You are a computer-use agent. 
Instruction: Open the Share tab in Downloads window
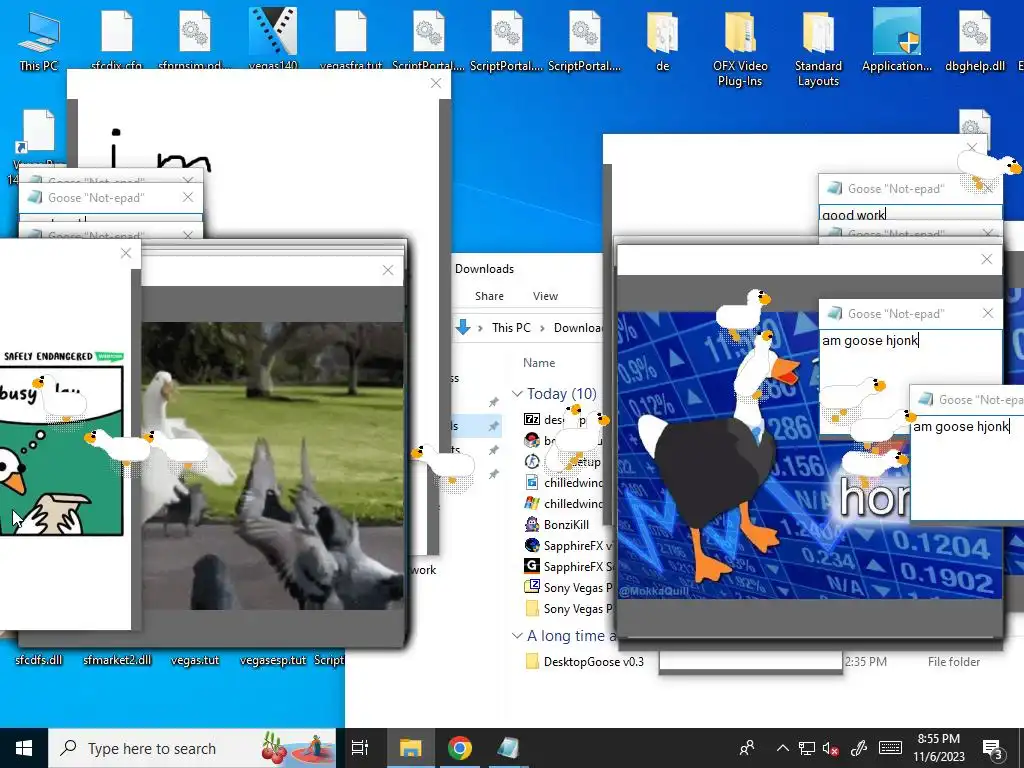pyautogui.click(x=489, y=296)
